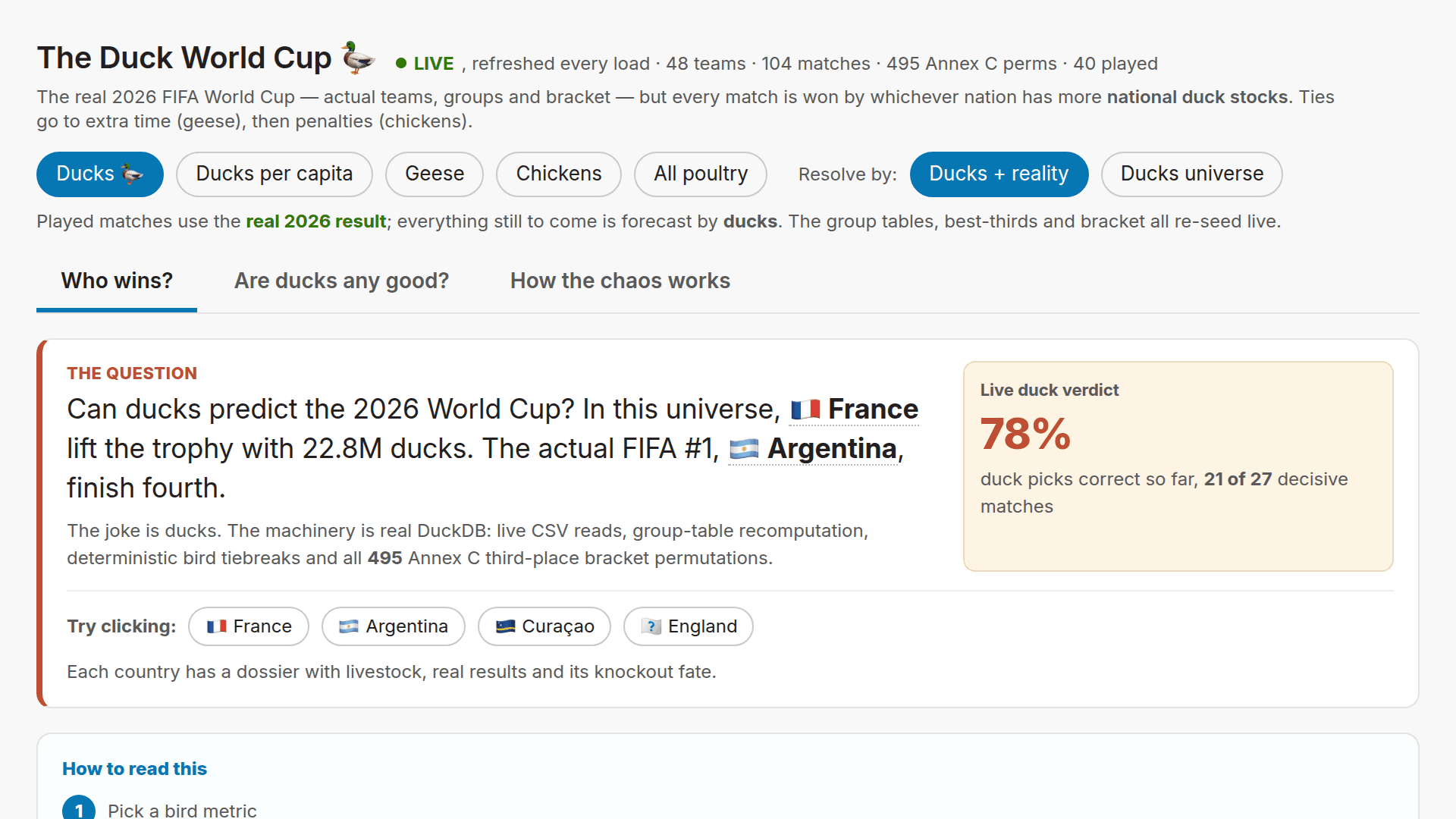Click the flag icon on Argentina chip

pyautogui.click(x=349, y=626)
